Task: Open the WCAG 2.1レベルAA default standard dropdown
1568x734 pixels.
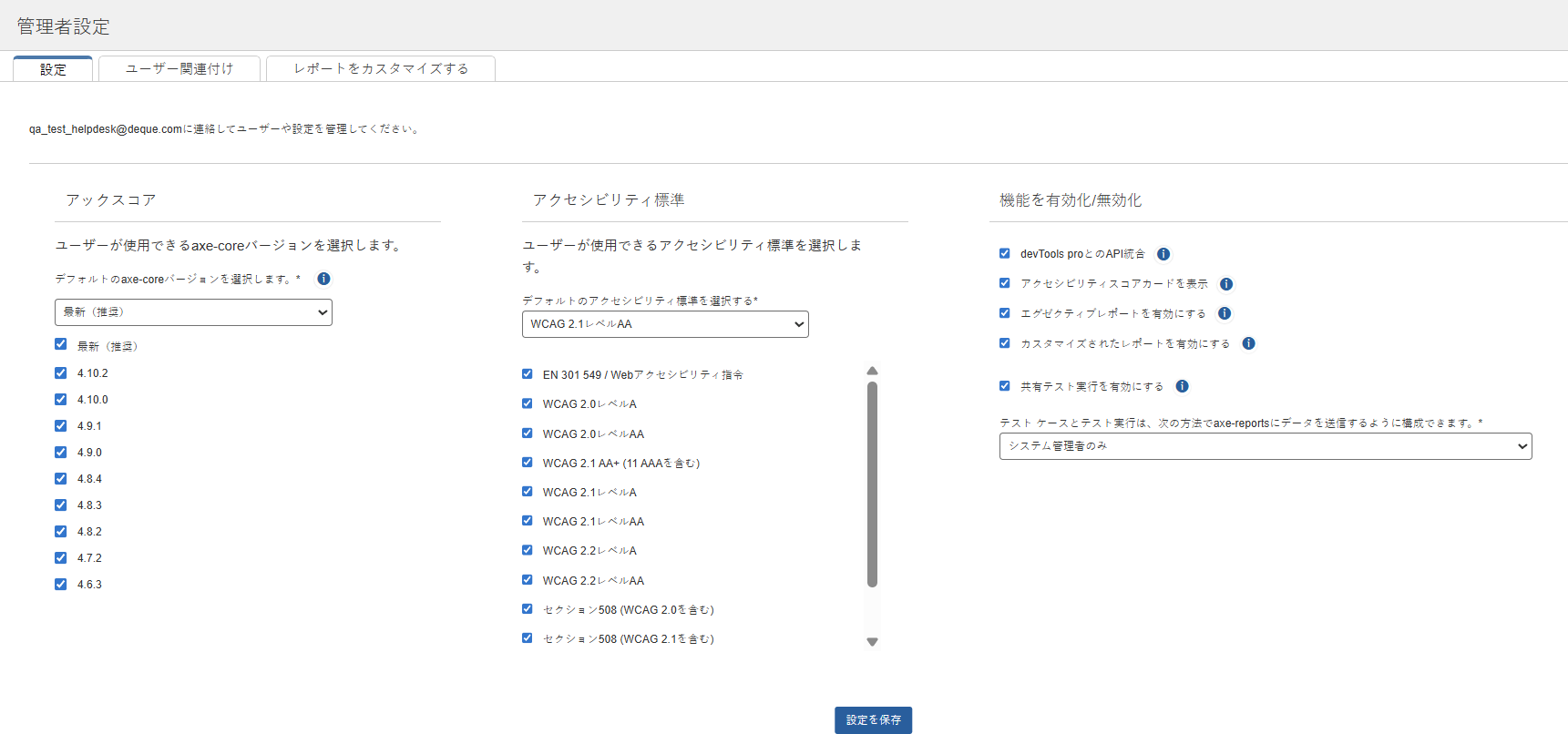Action: coord(665,324)
